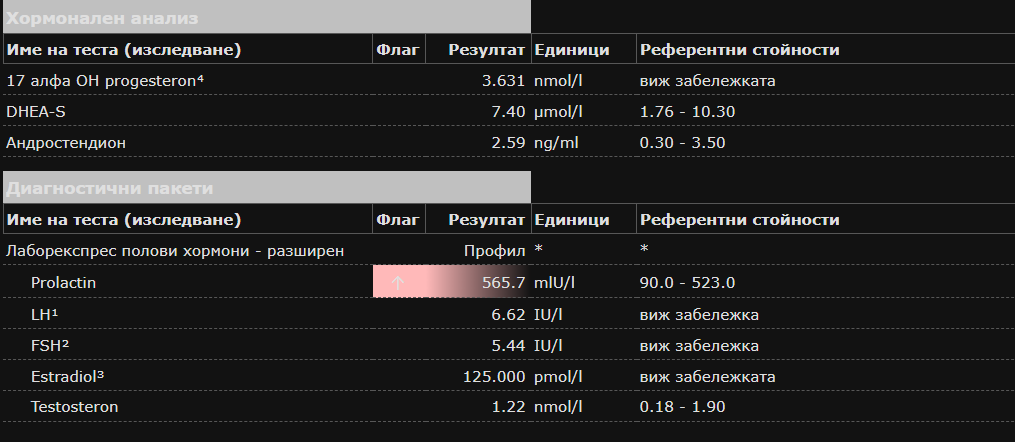Viewport: 1015px width, 442px height.
Task: Select the Testosteron test name
Action: click(x=74, y=407)
